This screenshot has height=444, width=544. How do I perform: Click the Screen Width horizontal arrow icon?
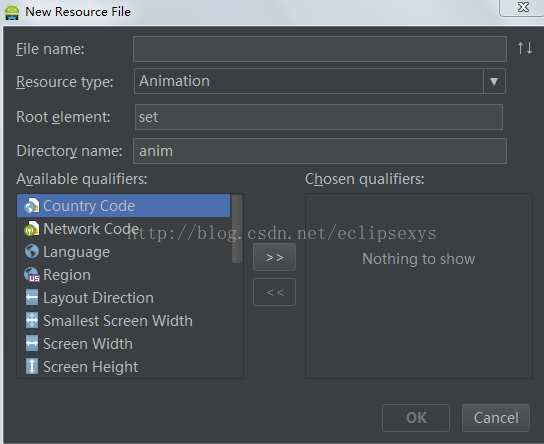[x=32, y=343]
